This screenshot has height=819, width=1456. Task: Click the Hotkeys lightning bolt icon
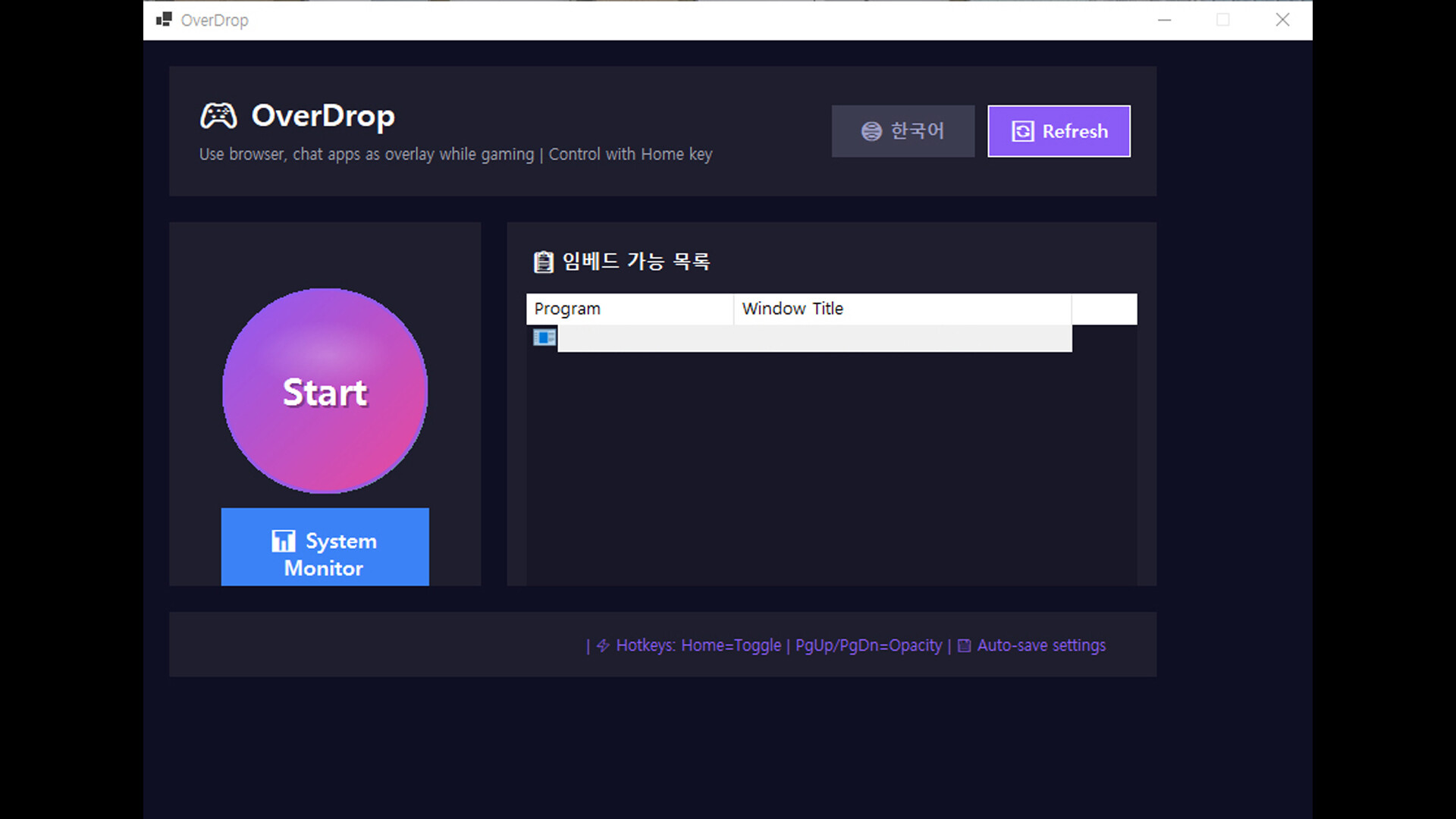point(603,645)
